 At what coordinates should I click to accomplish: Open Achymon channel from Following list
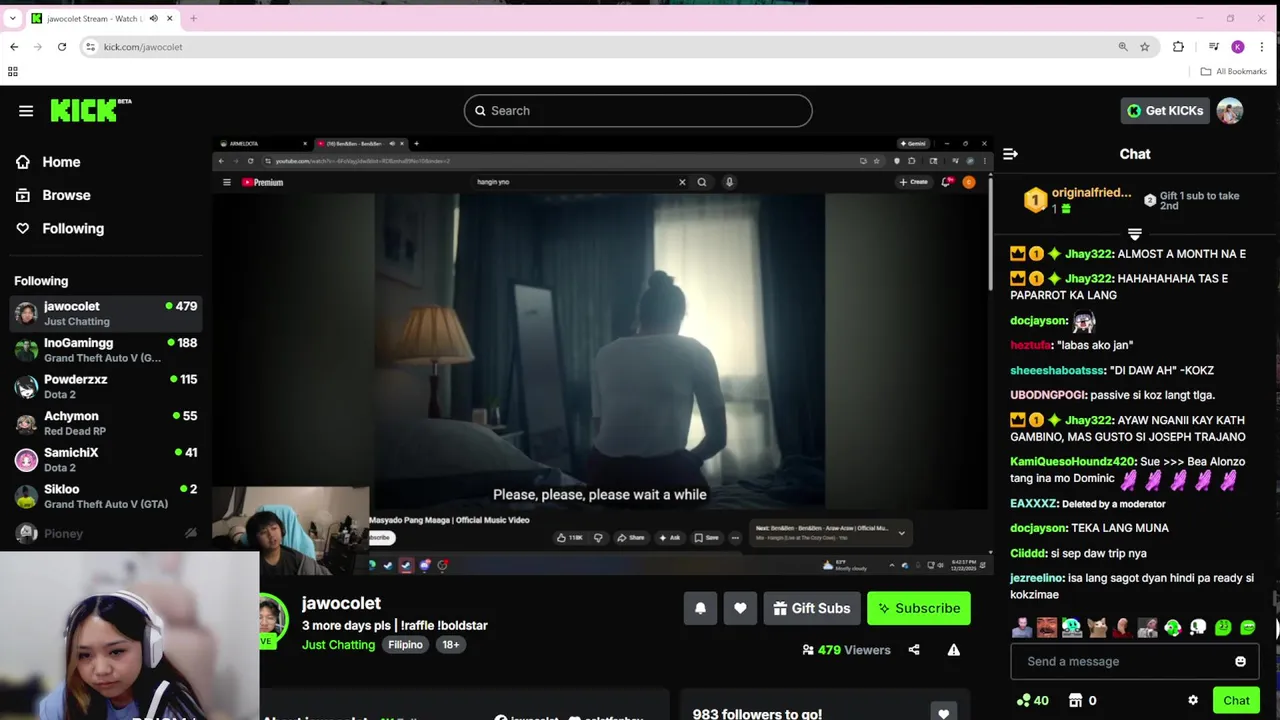coord(106,423)
